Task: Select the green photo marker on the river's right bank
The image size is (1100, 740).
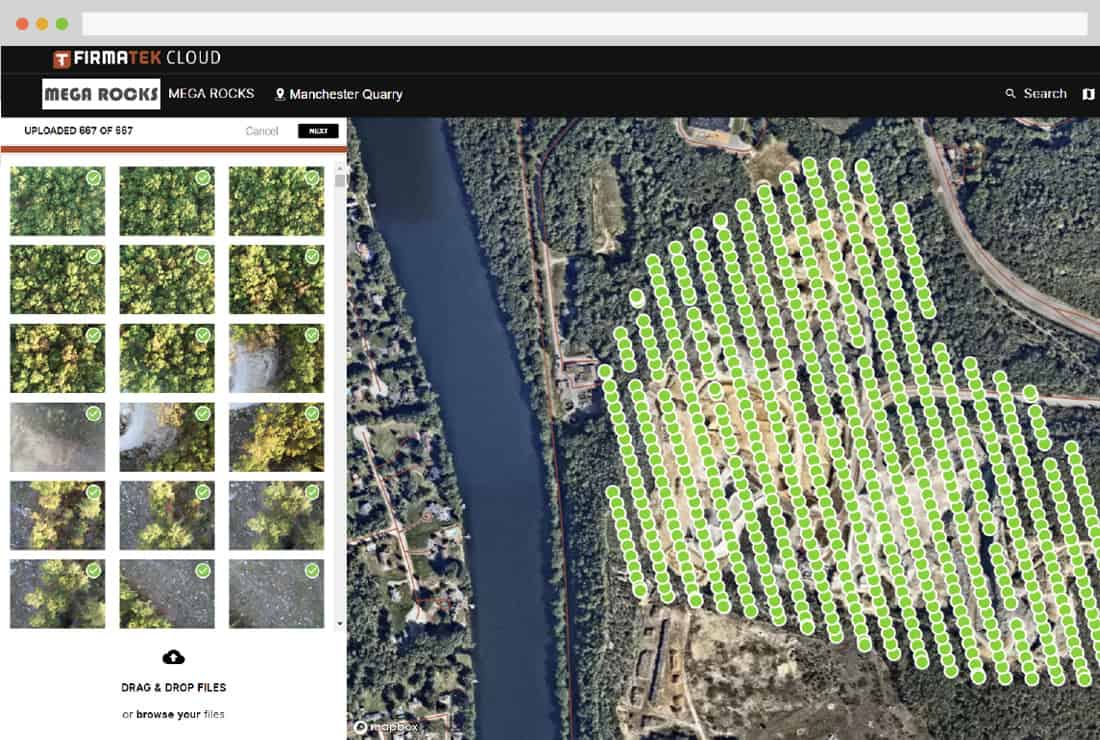Action: tap(605, 371)
